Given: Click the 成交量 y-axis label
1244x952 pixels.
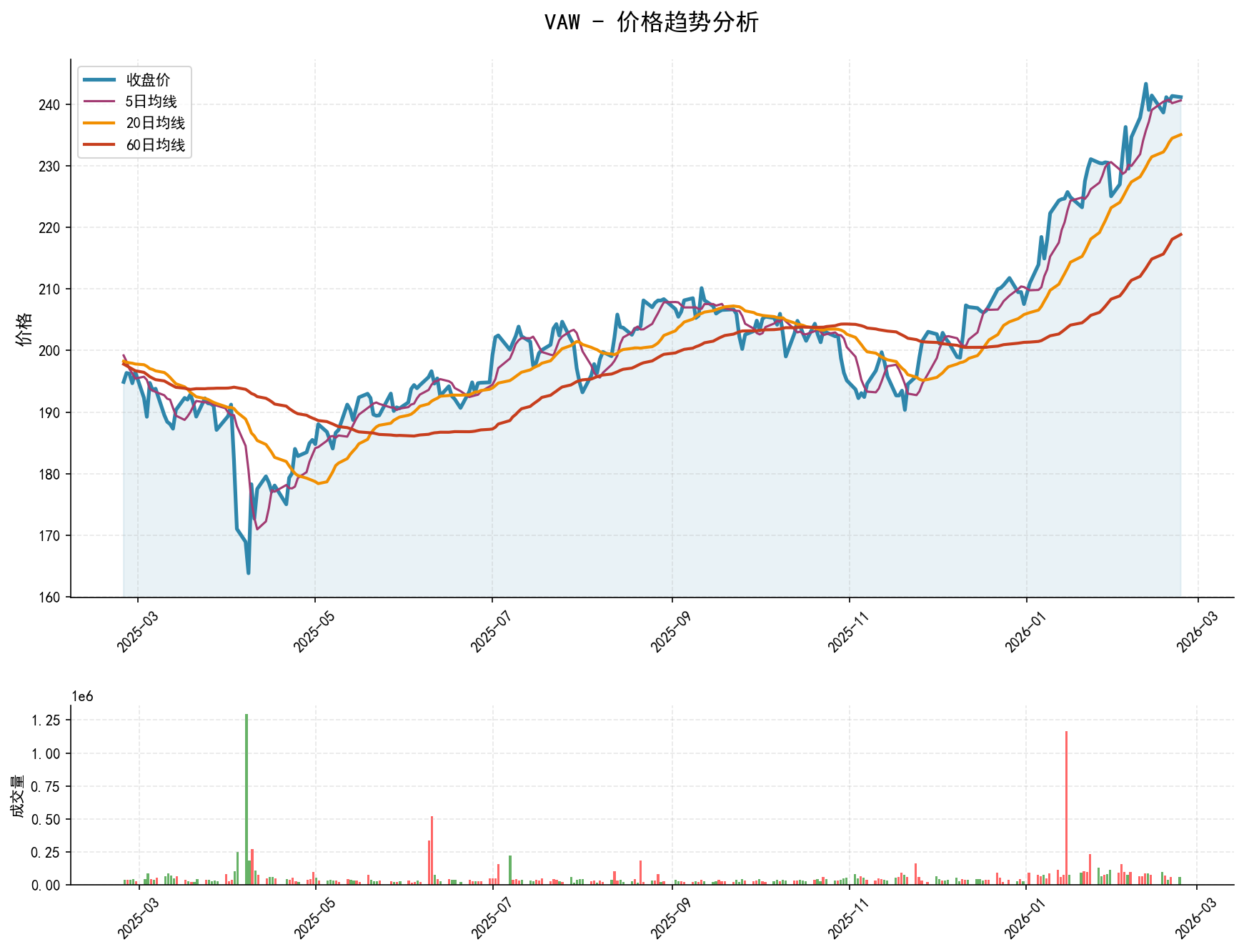Looking at the screenshot, I should point(17,795).
